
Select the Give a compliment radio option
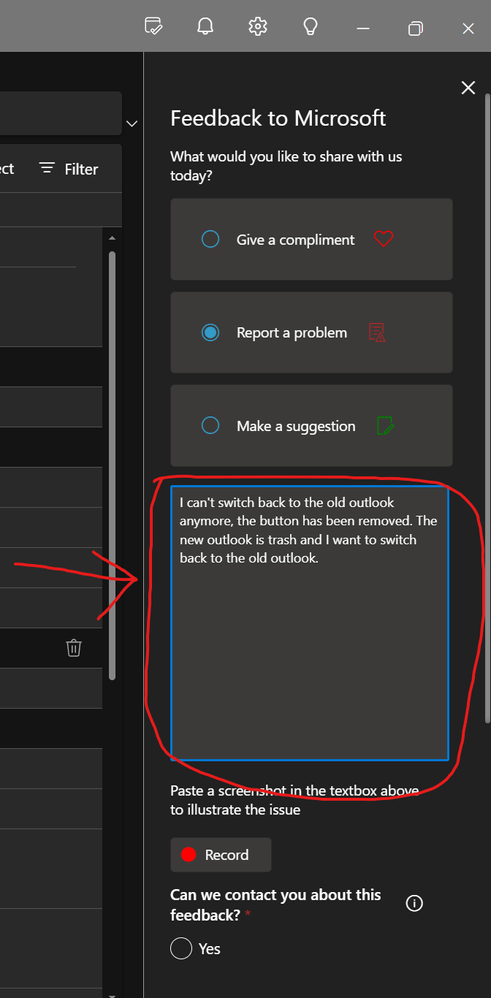click(210, 239)
